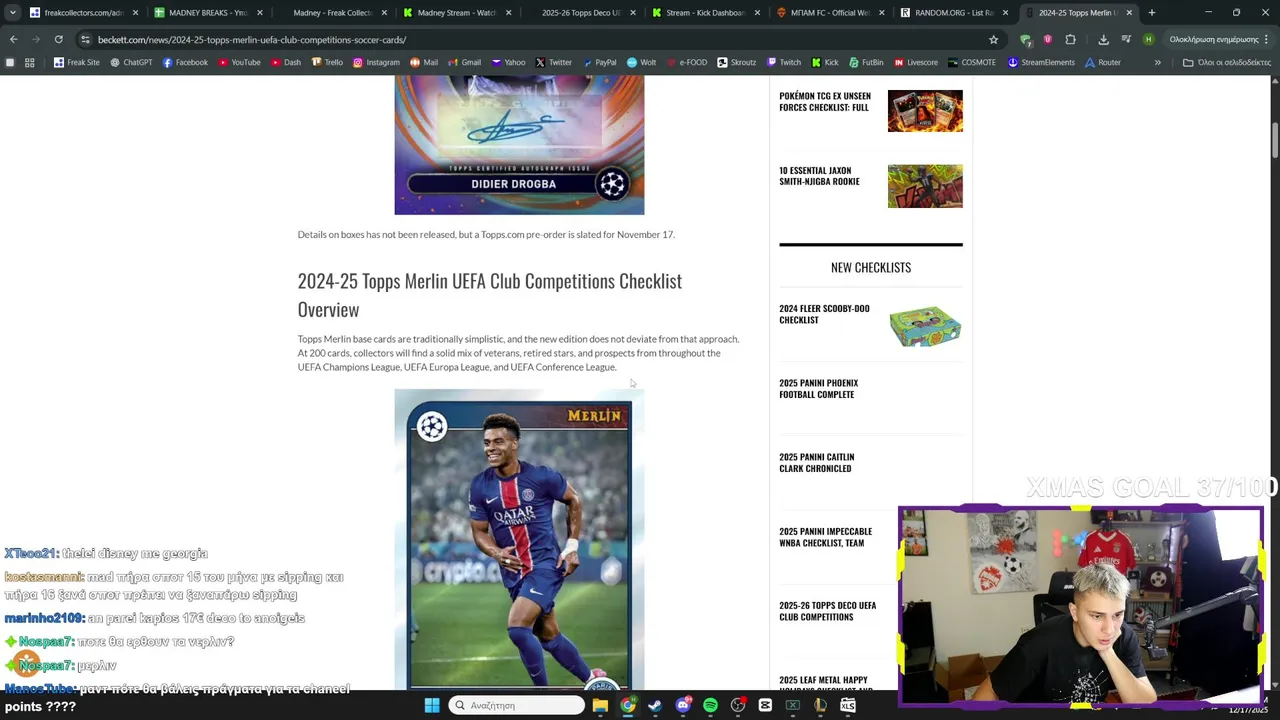Switch to the ΜΠΑΜ FC tab

830,13
